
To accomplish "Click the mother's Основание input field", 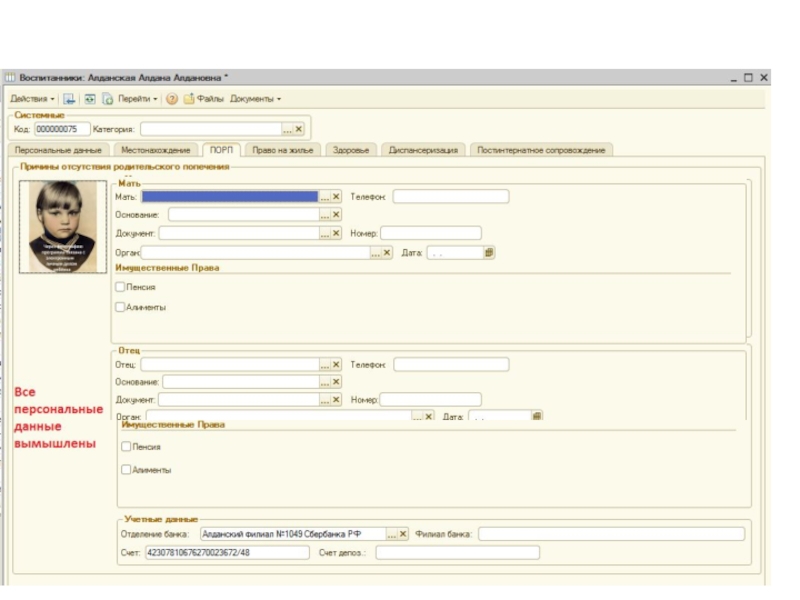I will [x=244, y=215].
